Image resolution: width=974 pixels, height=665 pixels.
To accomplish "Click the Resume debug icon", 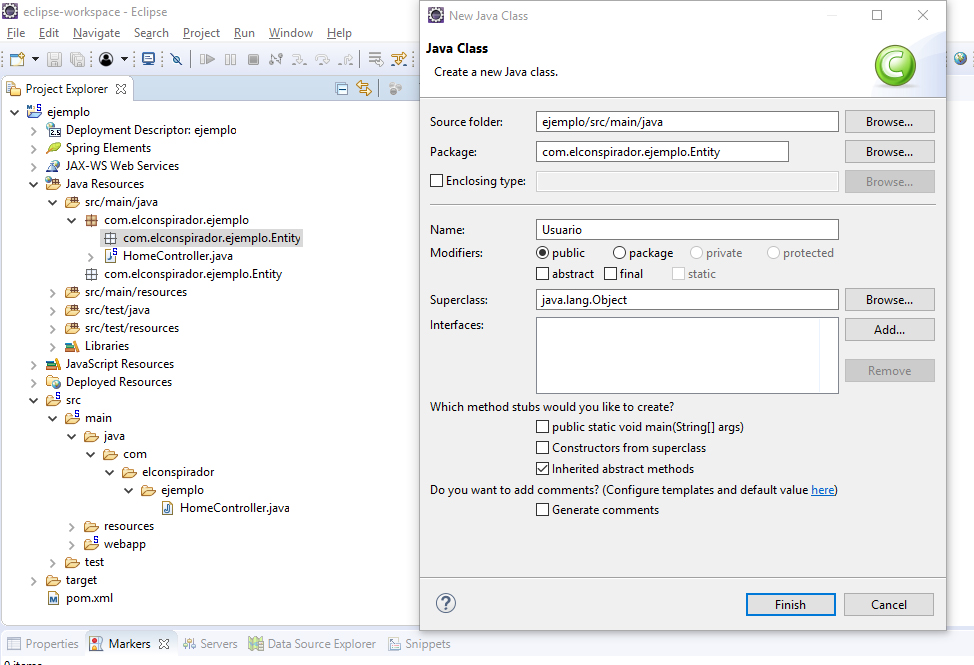I will [x=207, y=59].
